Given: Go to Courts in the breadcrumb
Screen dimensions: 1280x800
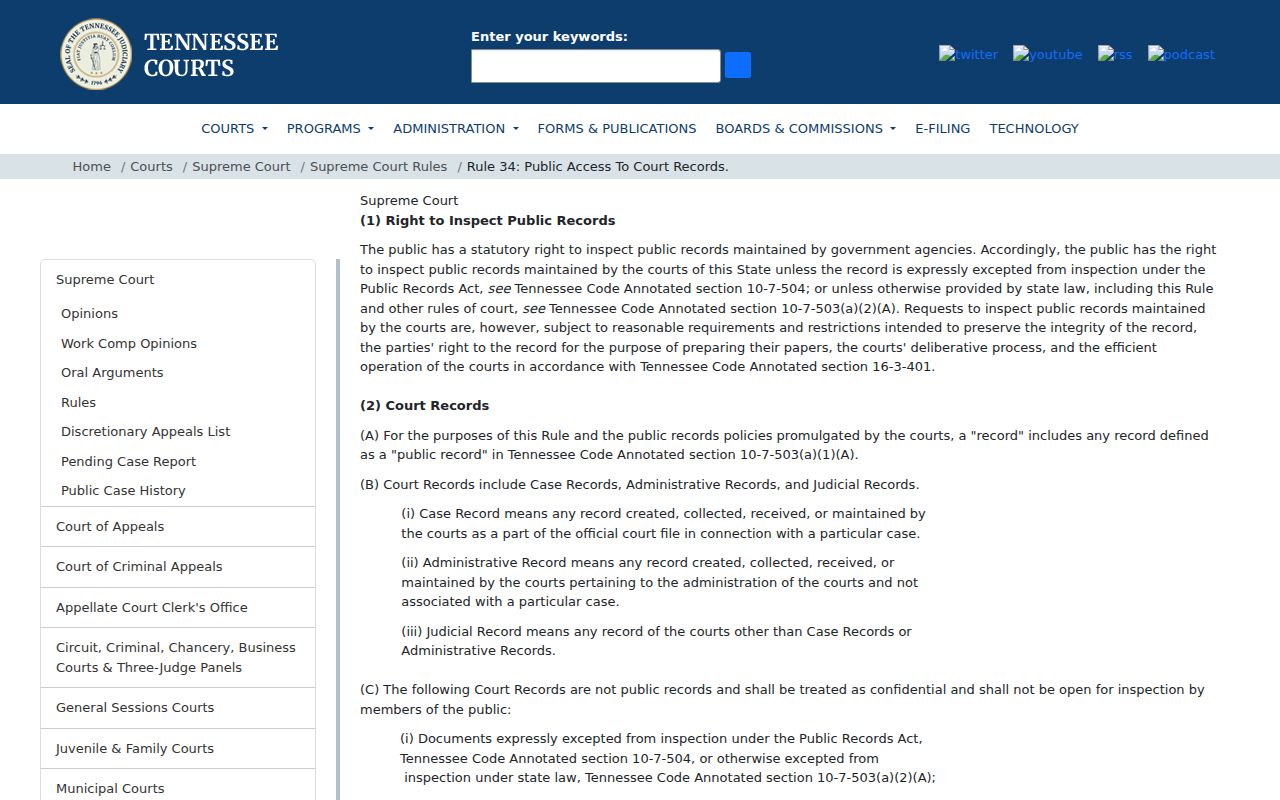Looking at the screenshot, I should pos(151,167).
